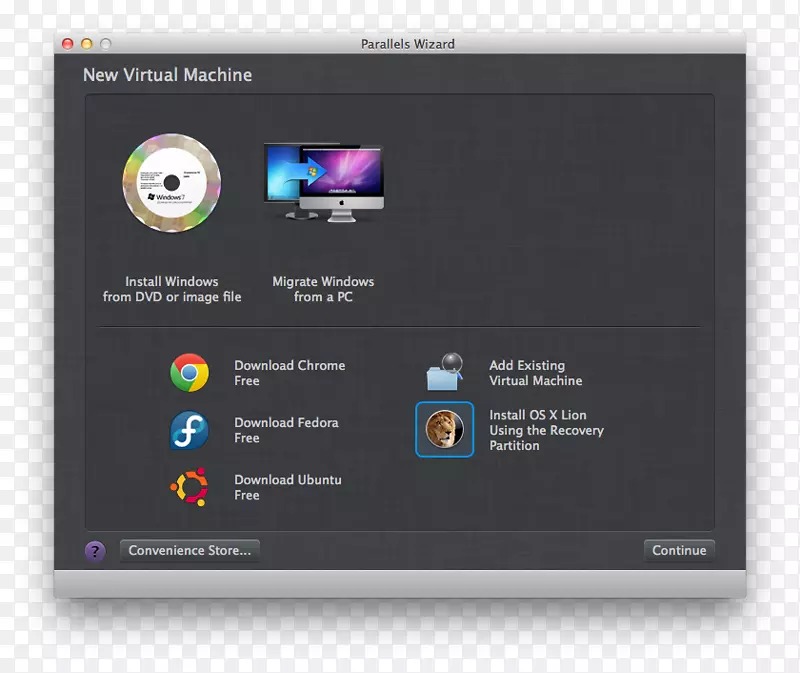800x673 pixels.
Task: Choose the Download Chrome Free option
Action: click(289, 372)
